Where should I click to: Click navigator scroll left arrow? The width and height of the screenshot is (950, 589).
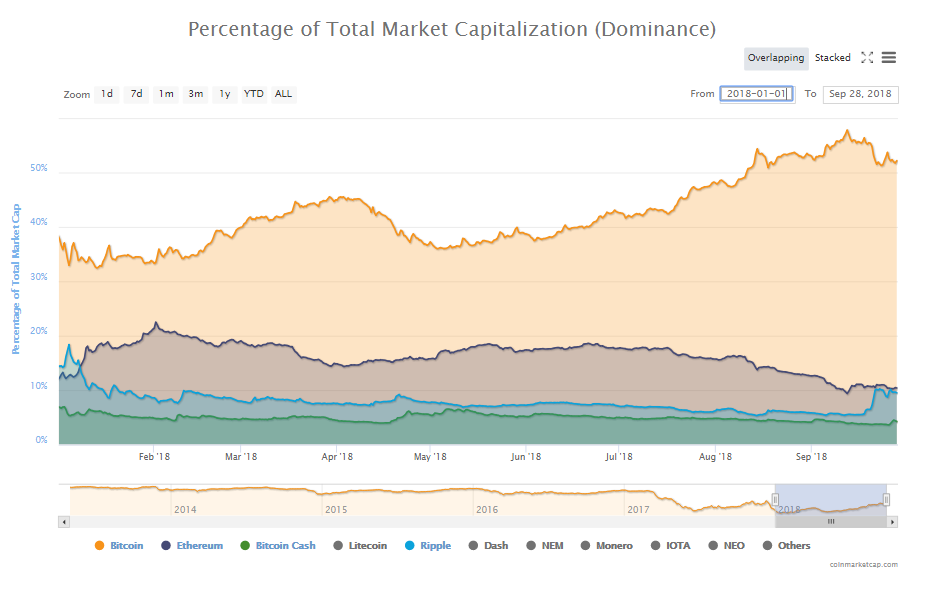pyautogui.click(x=64, y=522)
